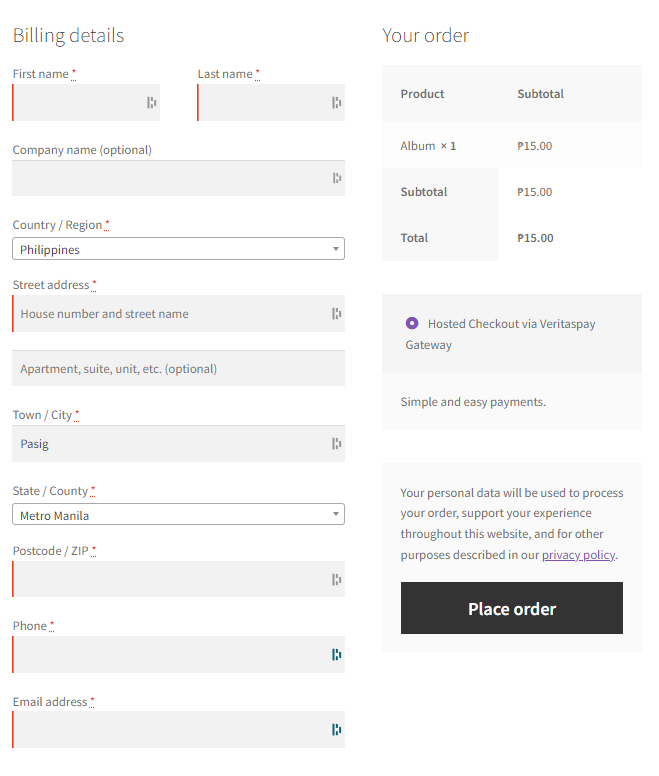This screenshot has height=776, width=659.
Task: Click the Subtotal column header
Action: pyautogui.click(x=540, y=94)
